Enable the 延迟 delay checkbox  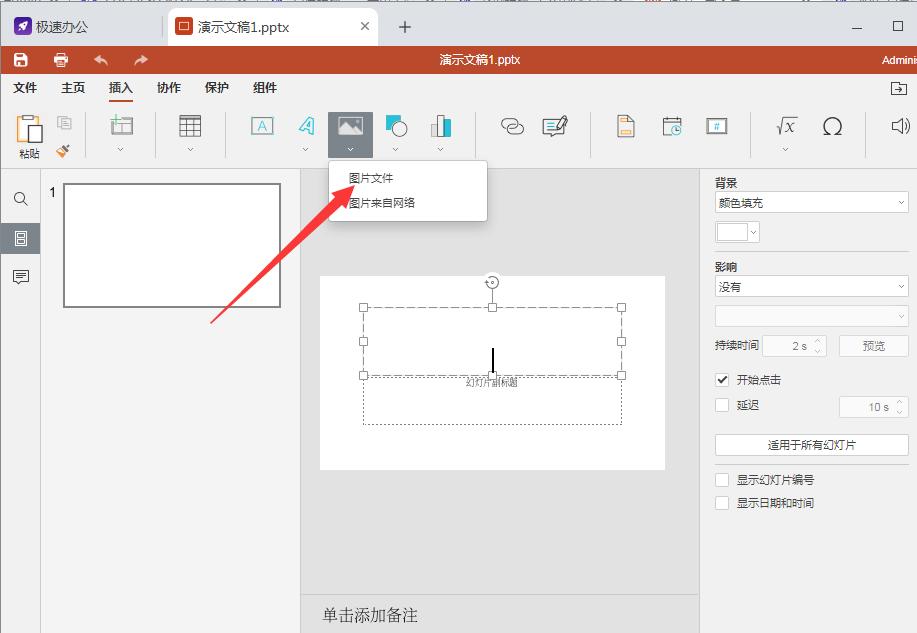point(722,405)
